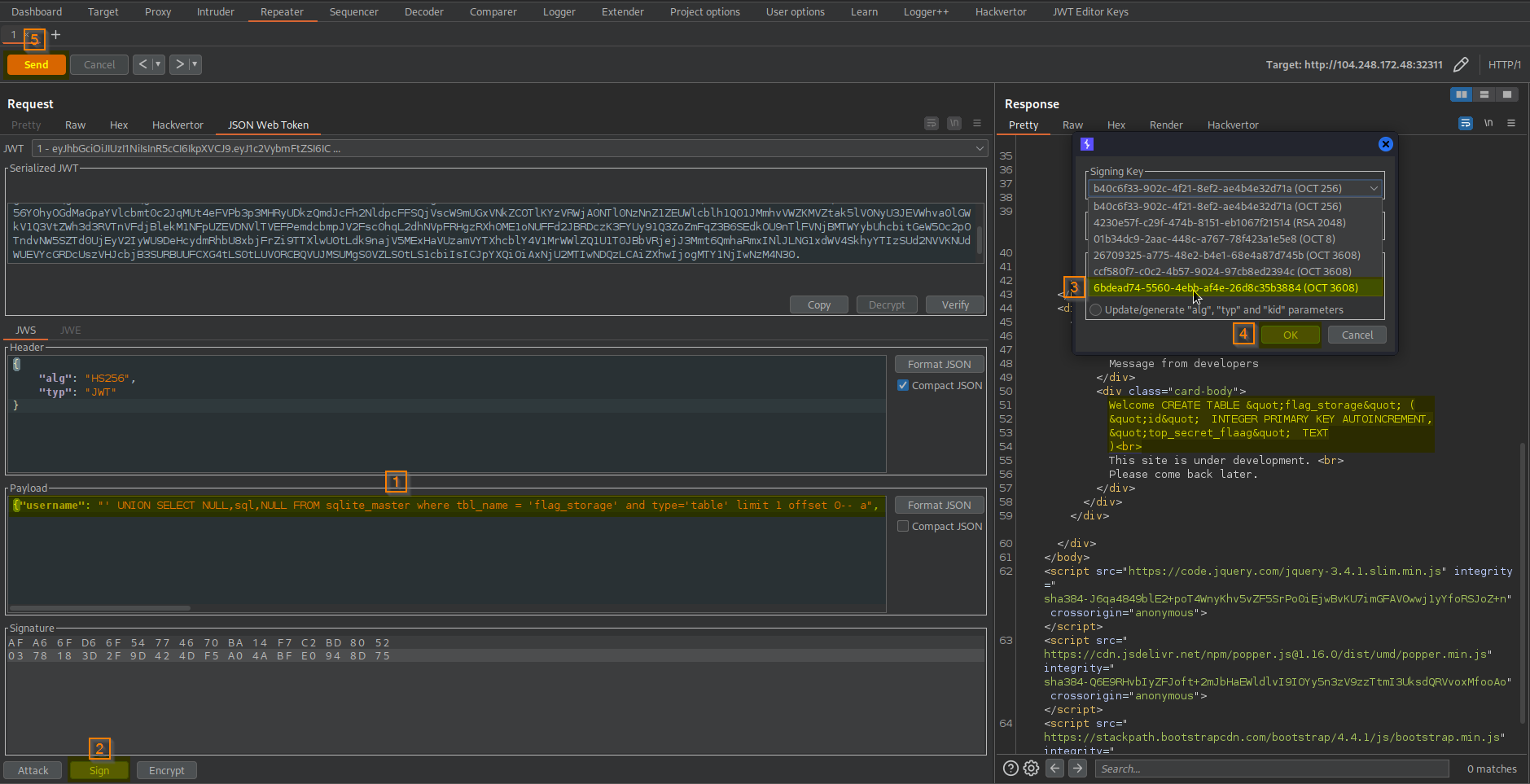Select HTTP/1 protocol indicator

click(1504, 64)
